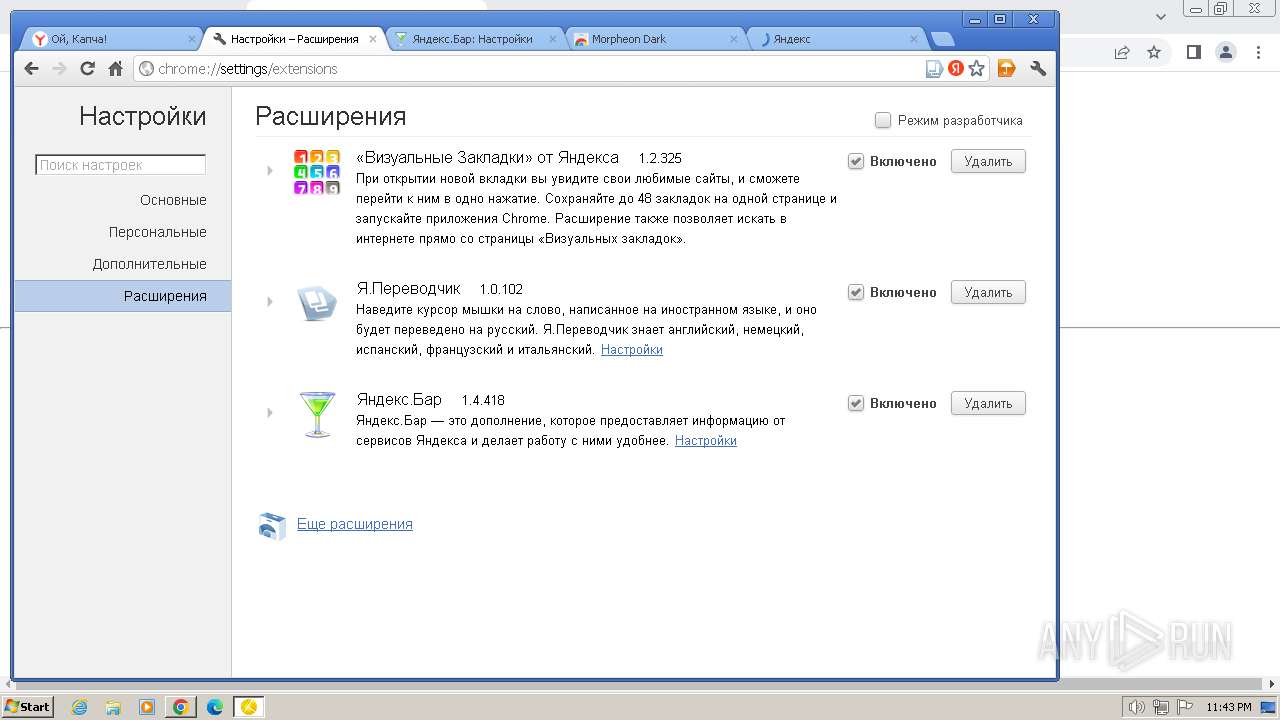Click Удалить for Яндекс.Бар

pos(988,403)
